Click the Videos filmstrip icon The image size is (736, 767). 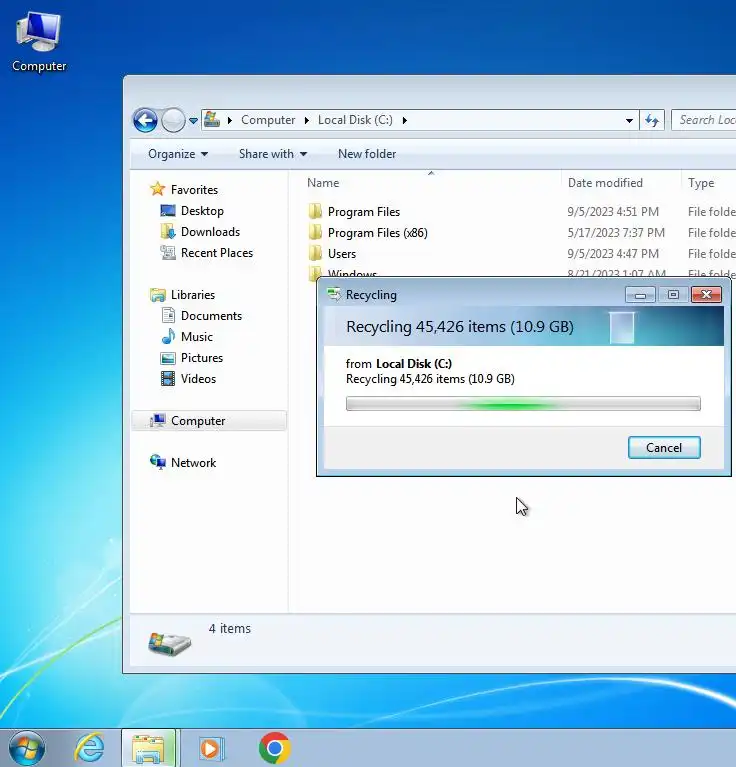[x=168, y=379]
